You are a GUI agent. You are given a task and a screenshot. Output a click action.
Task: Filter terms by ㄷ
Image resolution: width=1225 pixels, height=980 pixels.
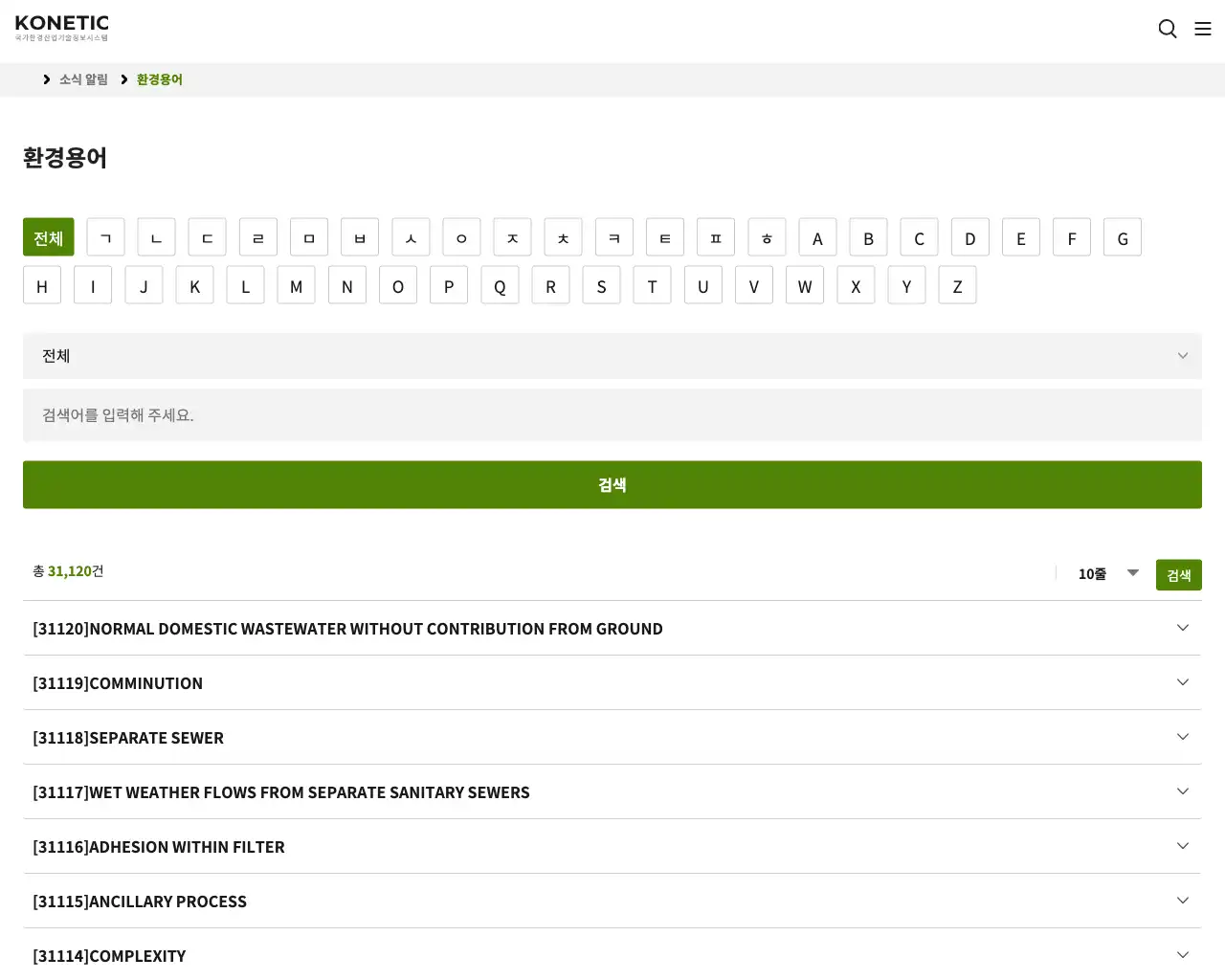tap(207, 237)
